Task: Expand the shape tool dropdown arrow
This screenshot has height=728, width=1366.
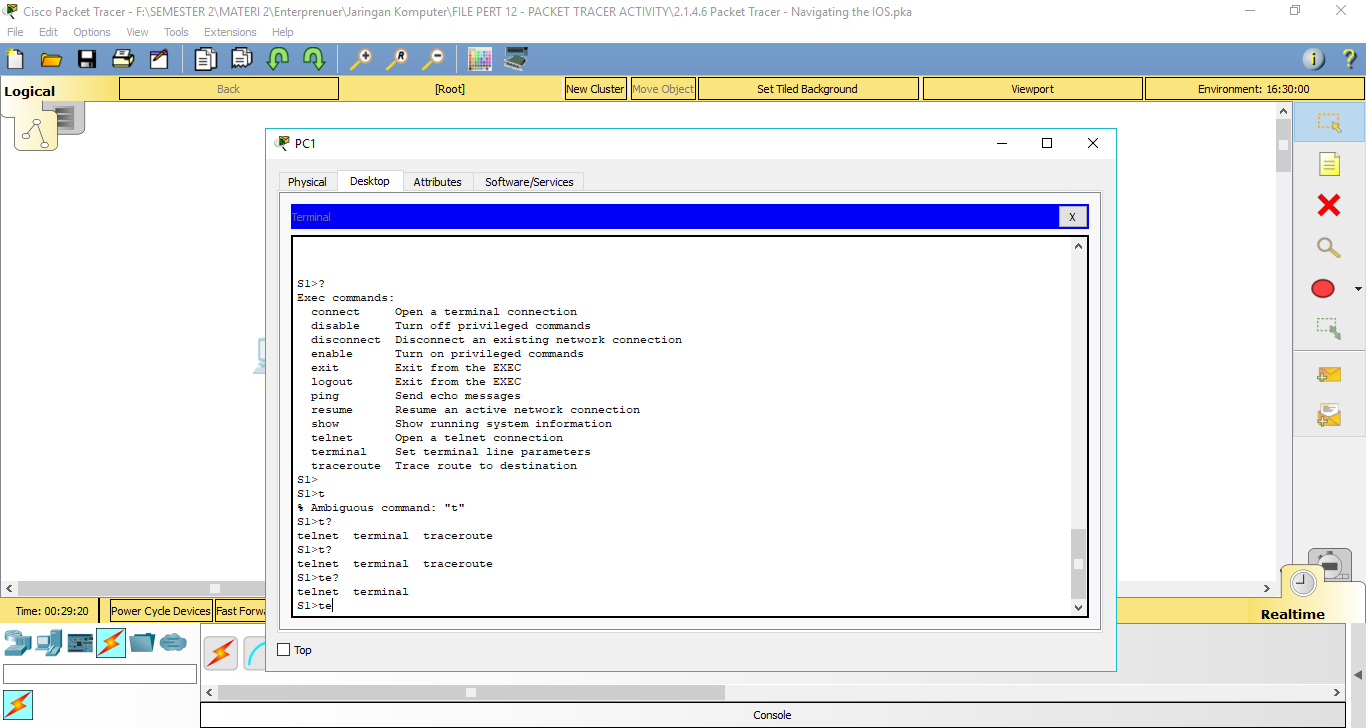Action: (x=1358, y=289)
